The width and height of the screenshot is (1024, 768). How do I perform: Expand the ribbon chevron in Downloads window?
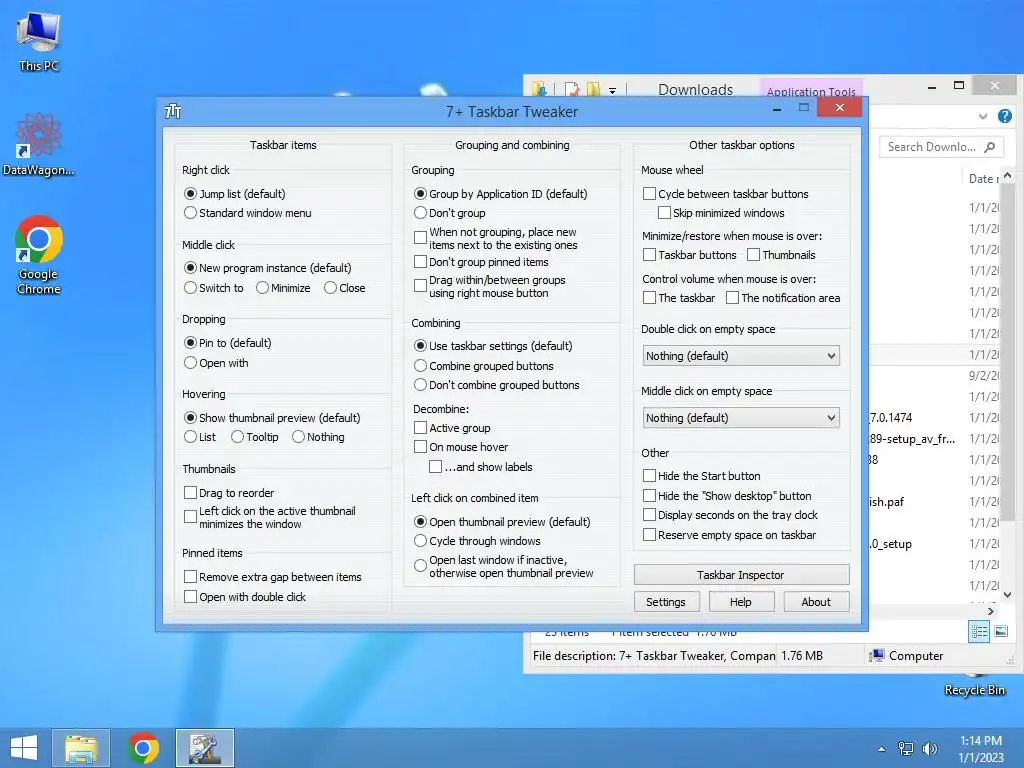click(983, 116)
